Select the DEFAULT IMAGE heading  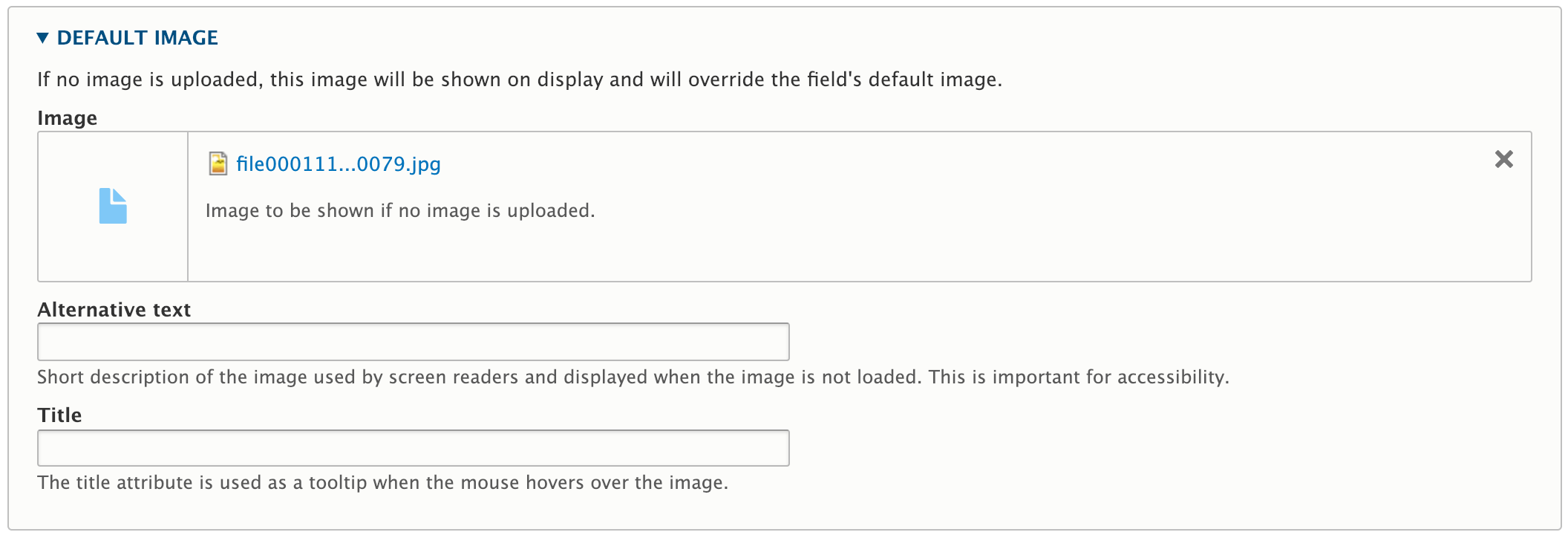point(137,37)
